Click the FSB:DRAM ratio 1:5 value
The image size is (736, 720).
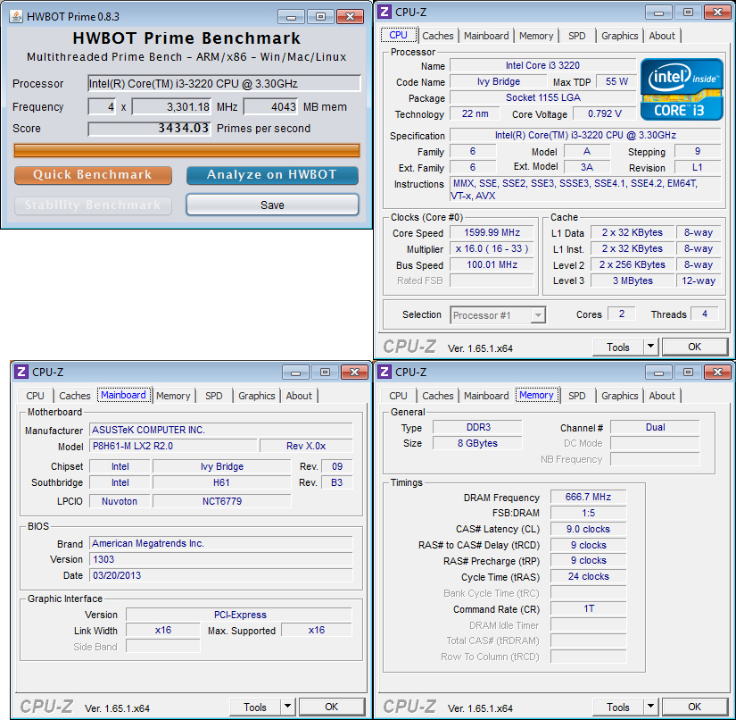[588, 513]
